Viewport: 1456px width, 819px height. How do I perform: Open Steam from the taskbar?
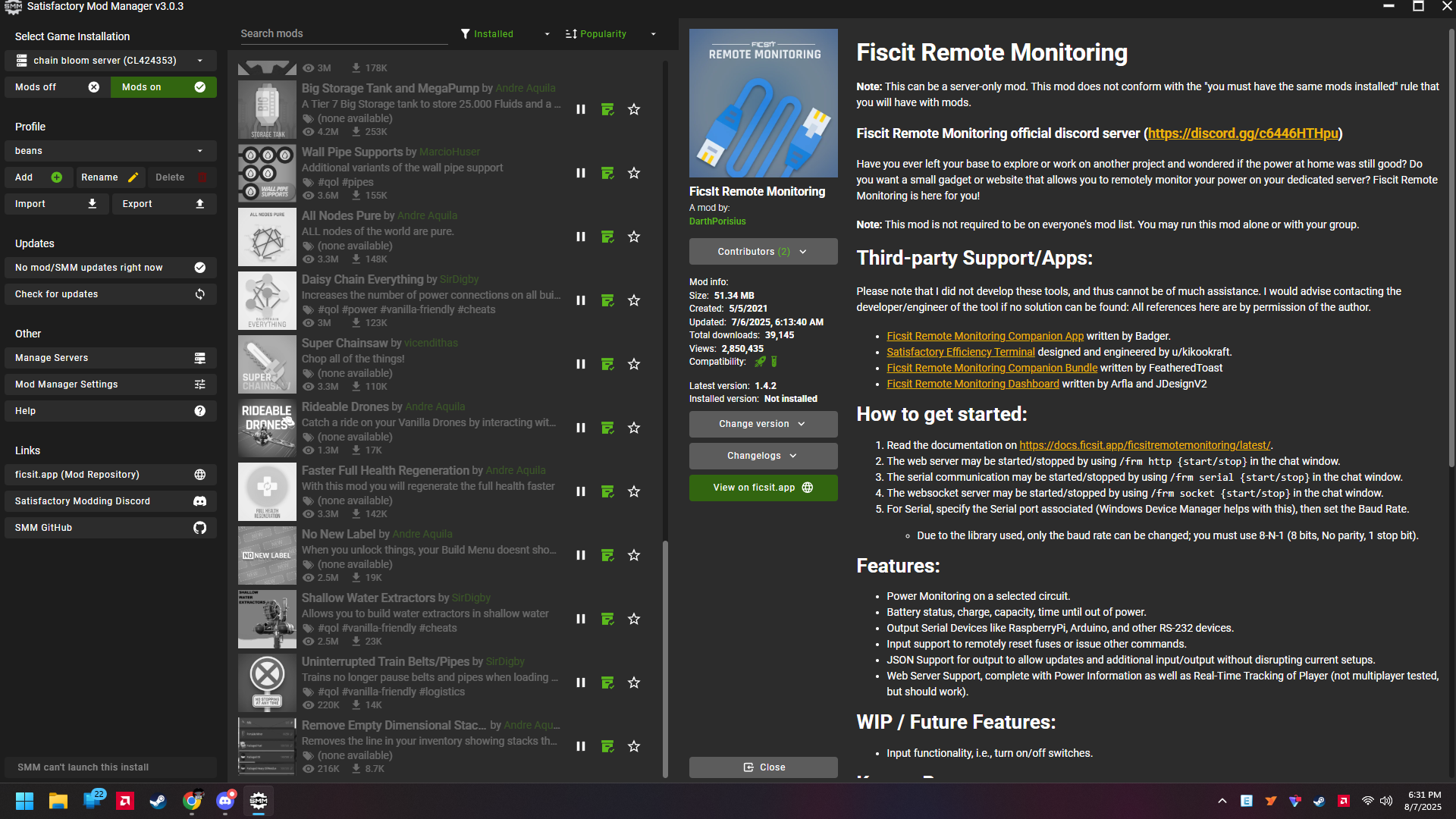[158, 801]
